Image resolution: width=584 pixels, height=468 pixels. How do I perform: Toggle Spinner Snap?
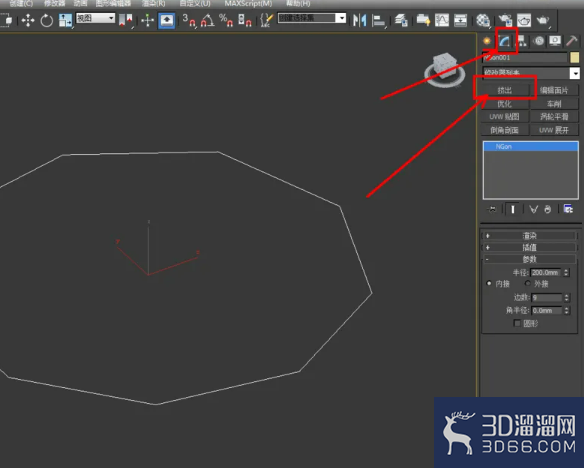(244, 20)
